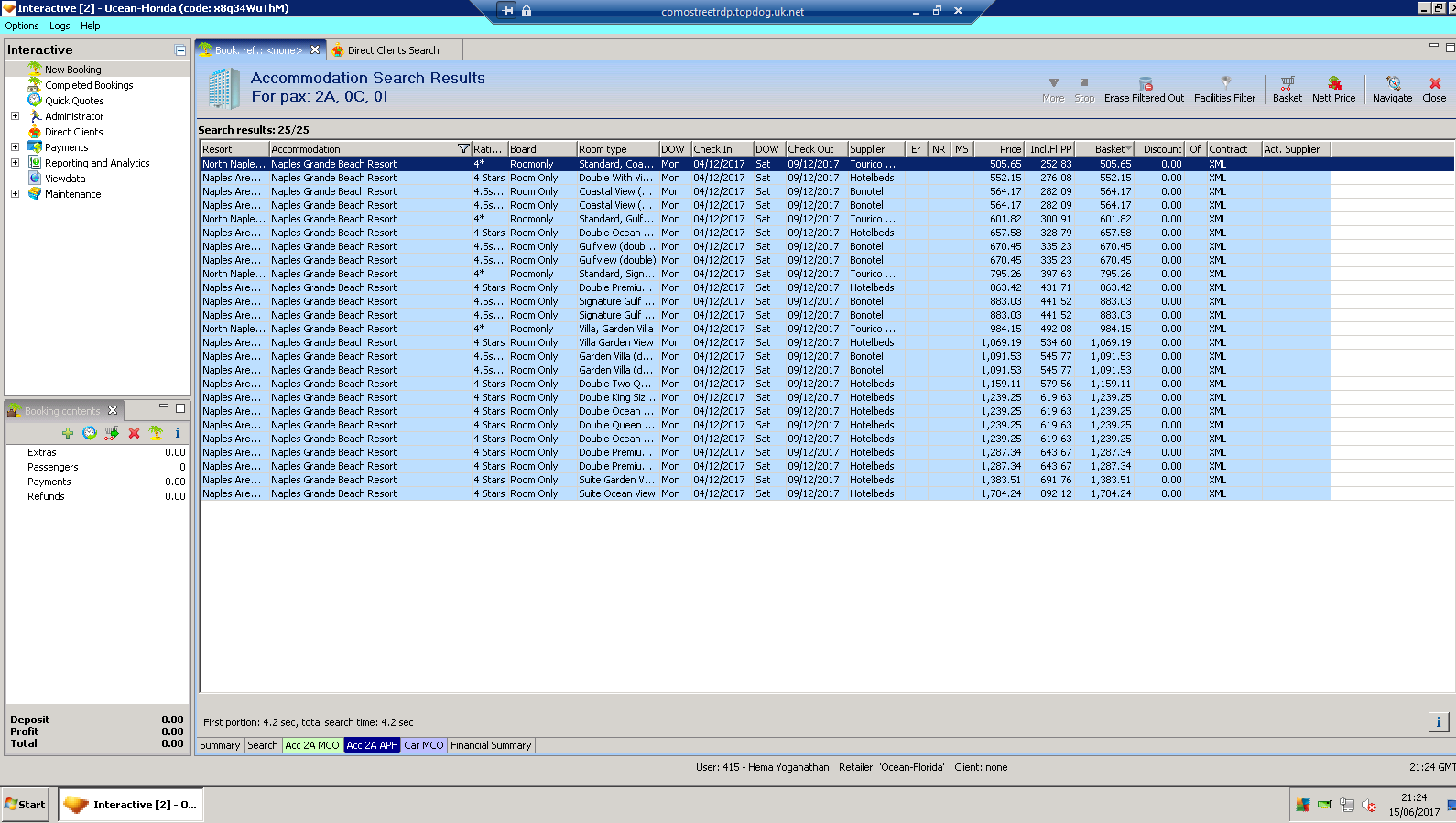Sort by the Room type column header

(x=618, y=149)
